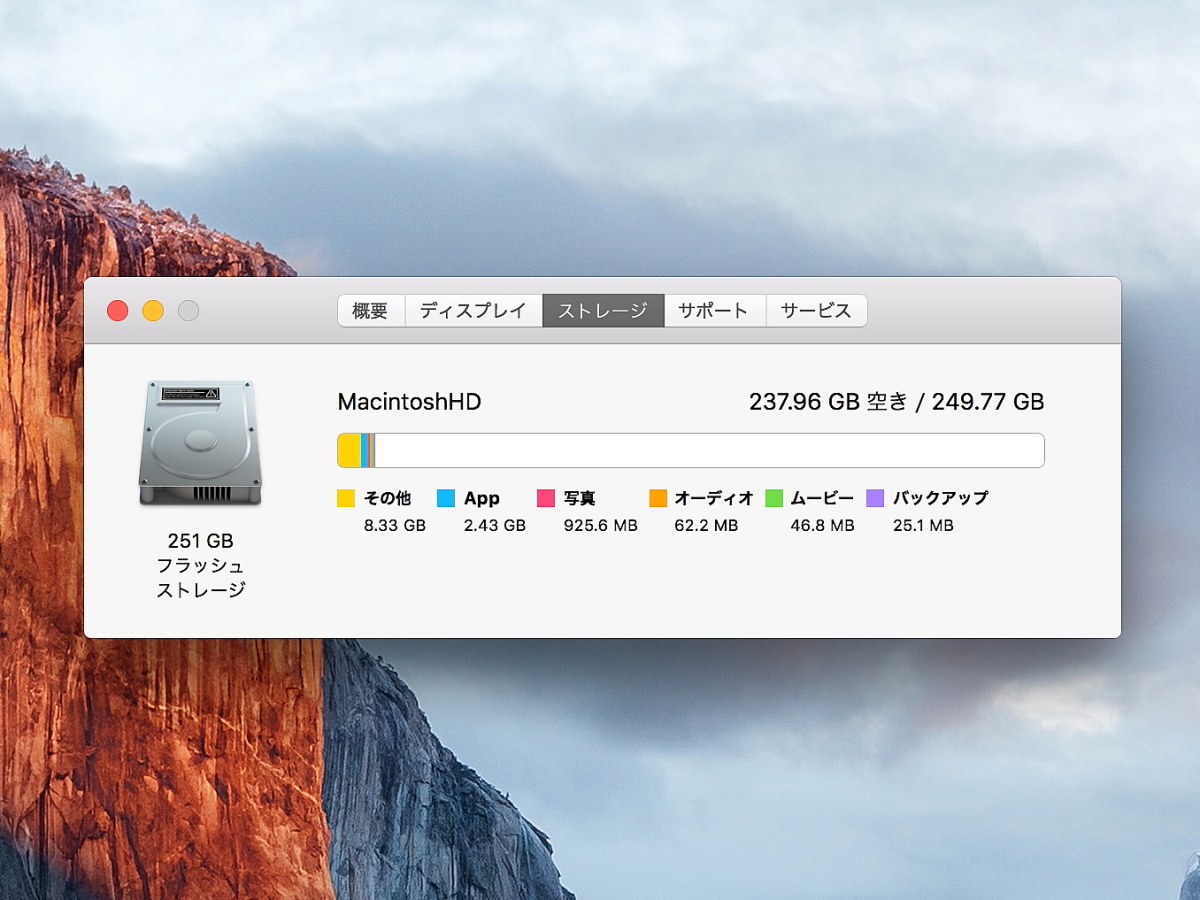The width and height of the screenshot is (1200, 900).
Task: Switch to the 概要 tab
Action: [371, 311]
